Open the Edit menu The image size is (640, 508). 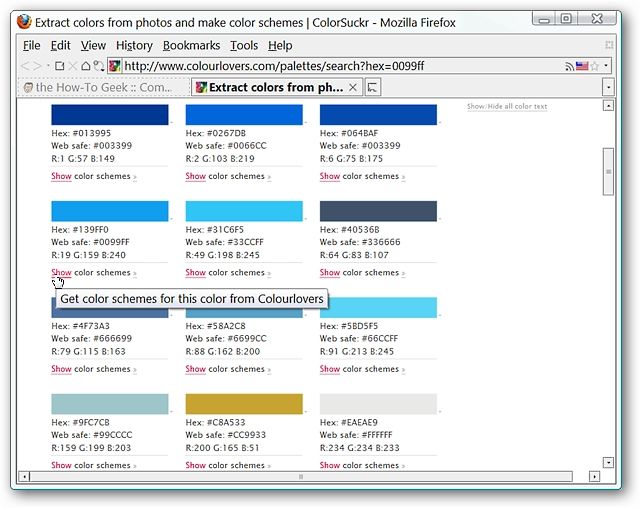[x=60, y=45]
